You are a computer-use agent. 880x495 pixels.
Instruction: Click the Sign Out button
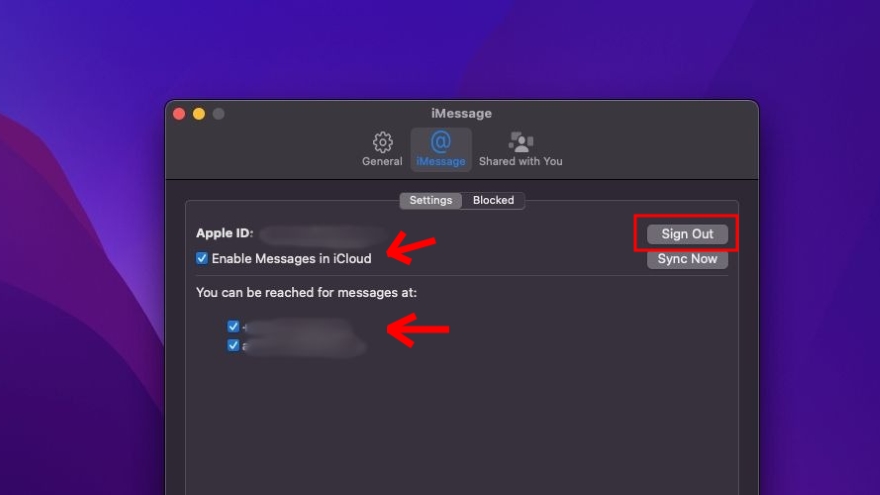pos(687,234)
